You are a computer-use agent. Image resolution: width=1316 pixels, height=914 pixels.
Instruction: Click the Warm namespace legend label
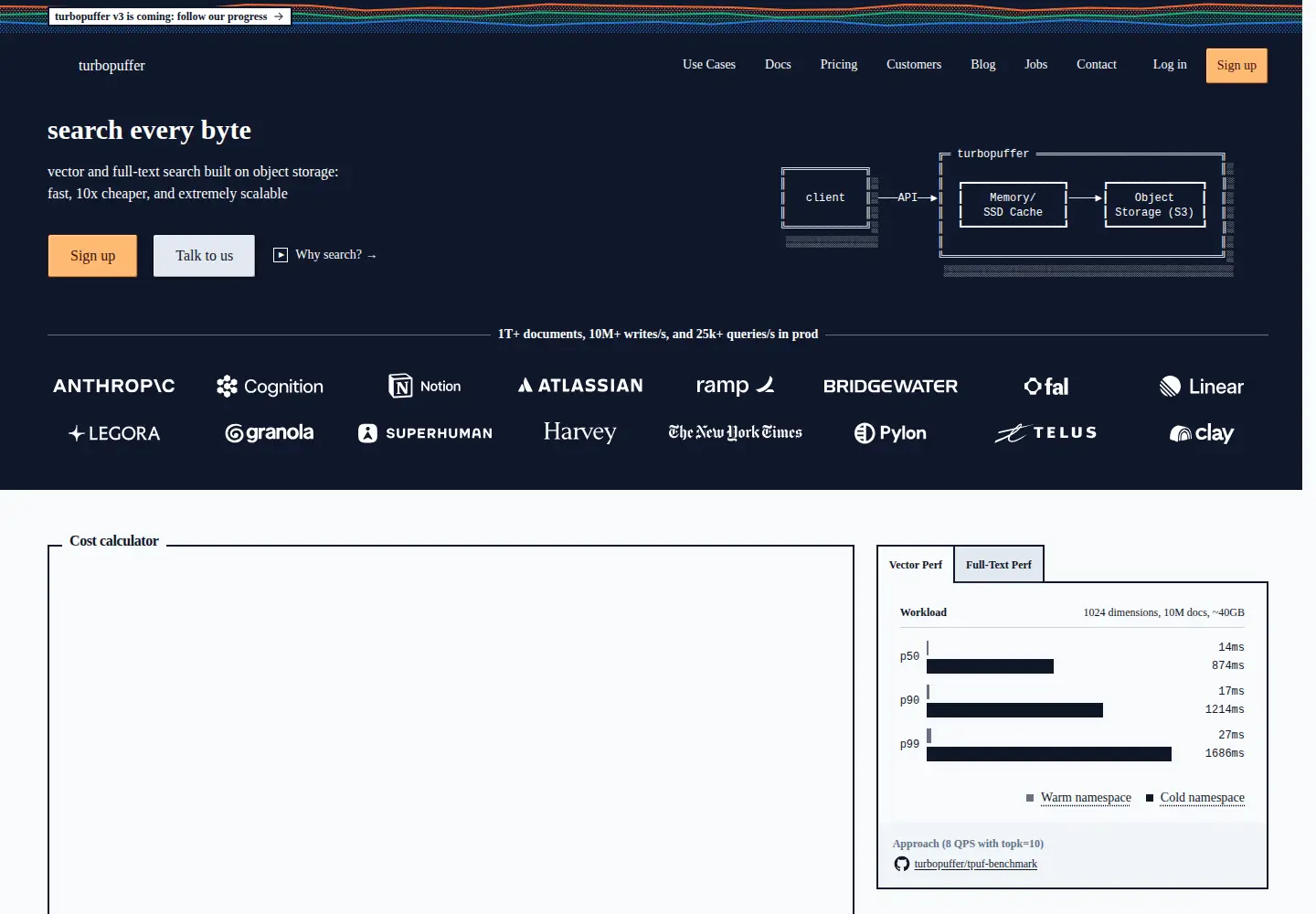click(x=1086, y=798)
